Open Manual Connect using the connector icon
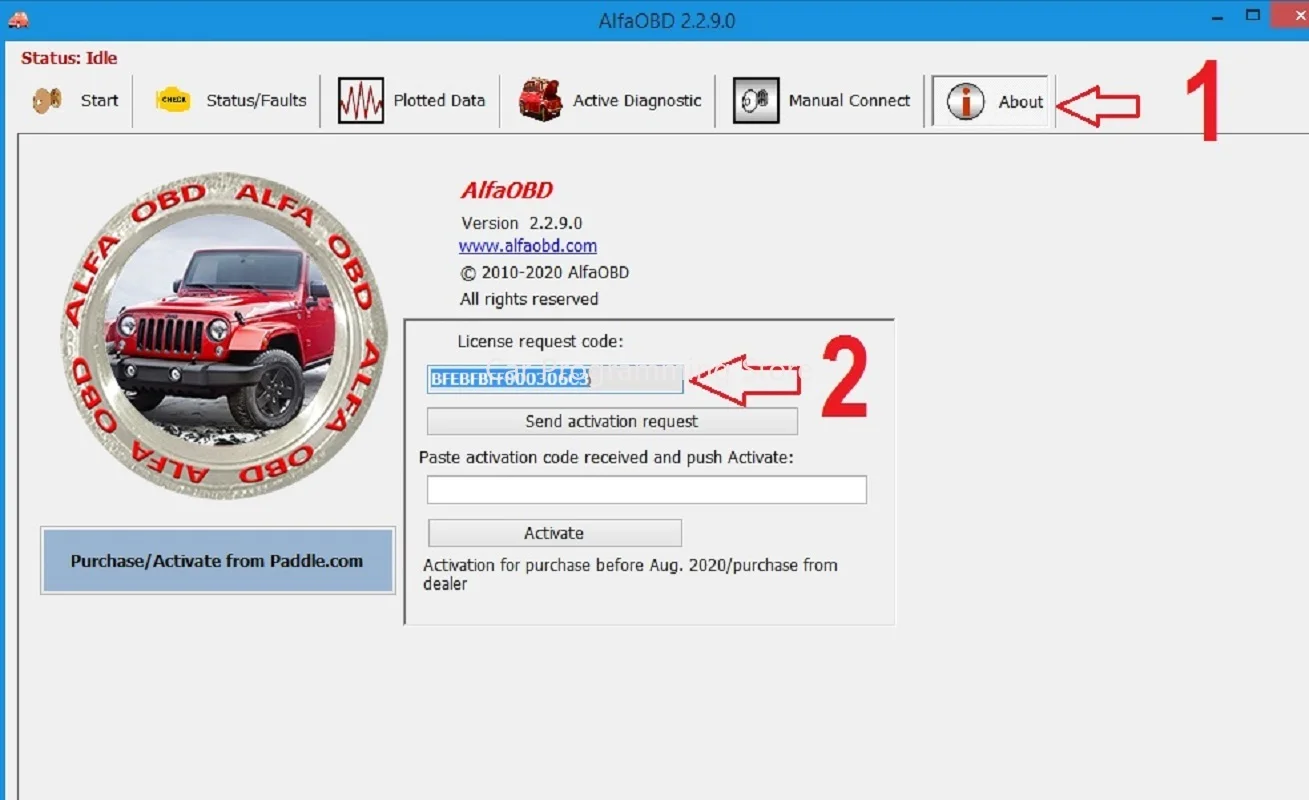The image size is (1309, 800). pyautogui.click(x=755, y=100)
